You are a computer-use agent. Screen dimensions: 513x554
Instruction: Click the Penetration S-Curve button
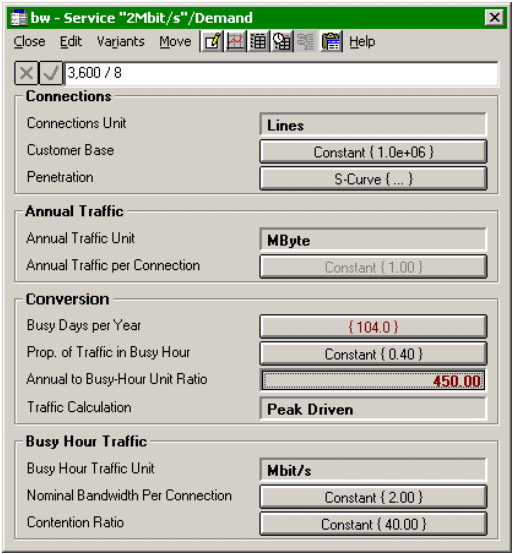point(373,179)
